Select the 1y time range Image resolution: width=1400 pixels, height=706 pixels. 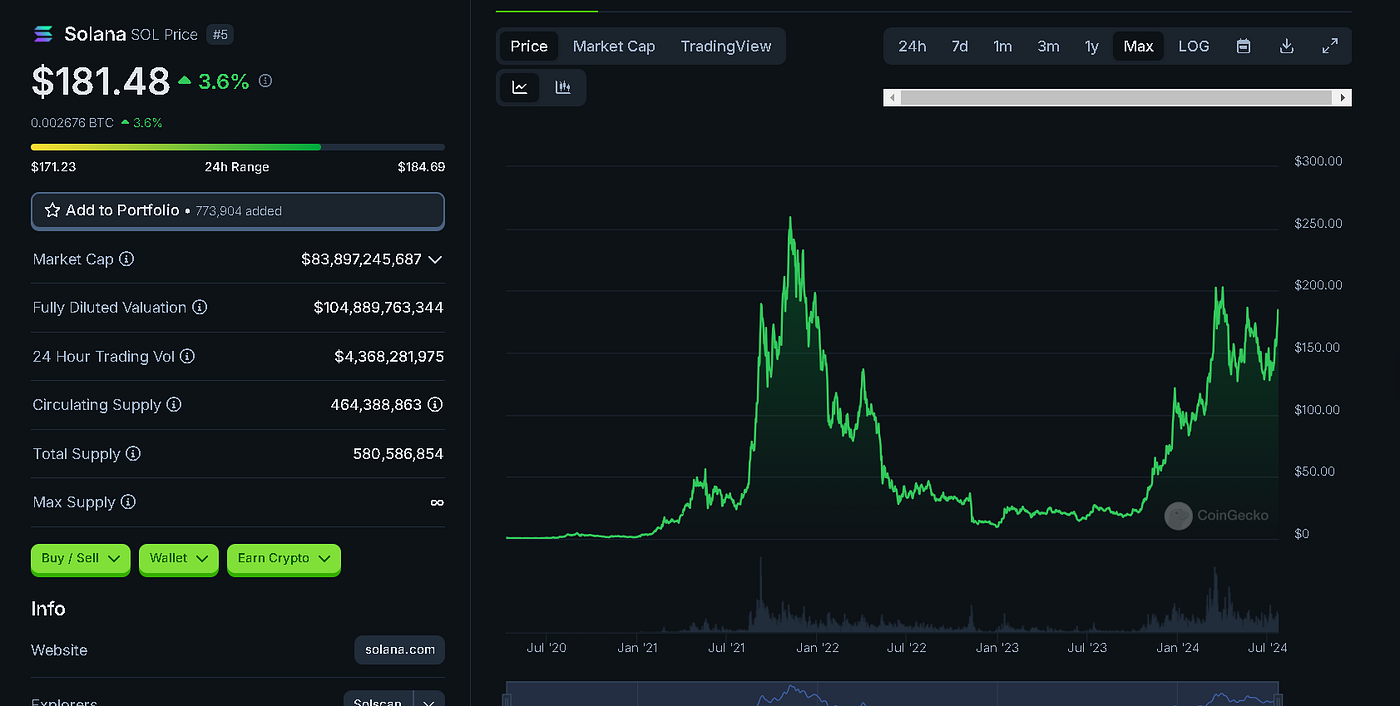pos(1092,46)
